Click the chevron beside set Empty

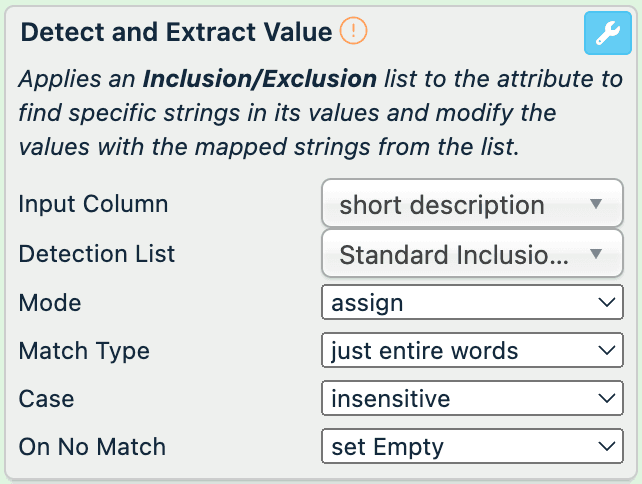click(x=604, y=447)
